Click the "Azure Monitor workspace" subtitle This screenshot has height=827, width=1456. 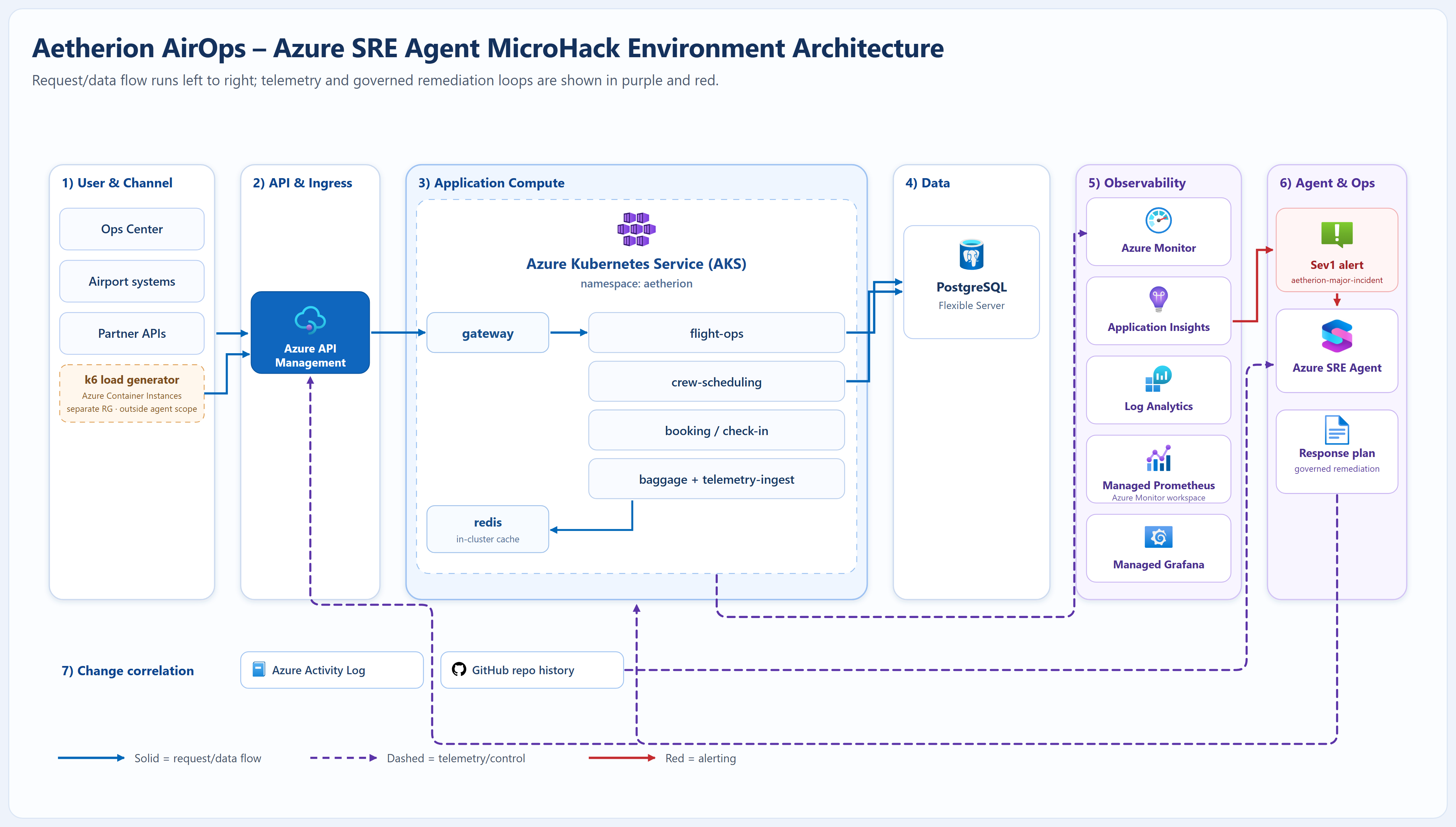pyautogui.click(x=1158, y=497)
